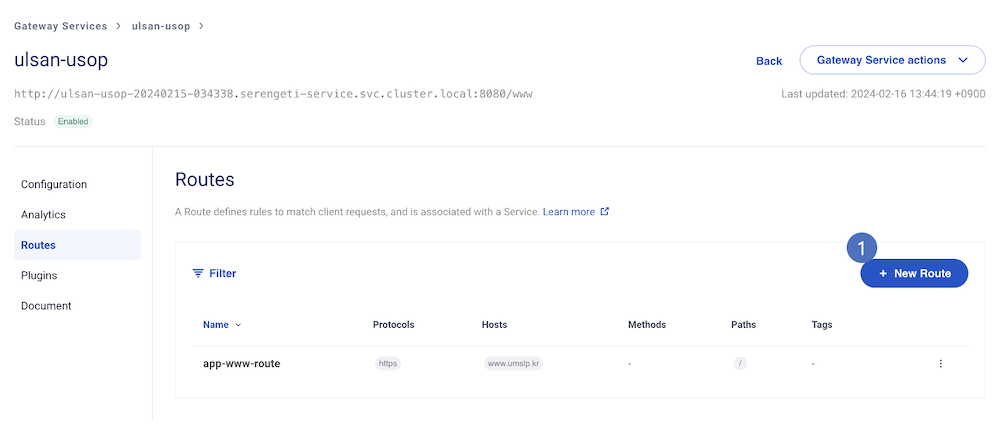
Task: Open the Document section
Action: point(46,306)
